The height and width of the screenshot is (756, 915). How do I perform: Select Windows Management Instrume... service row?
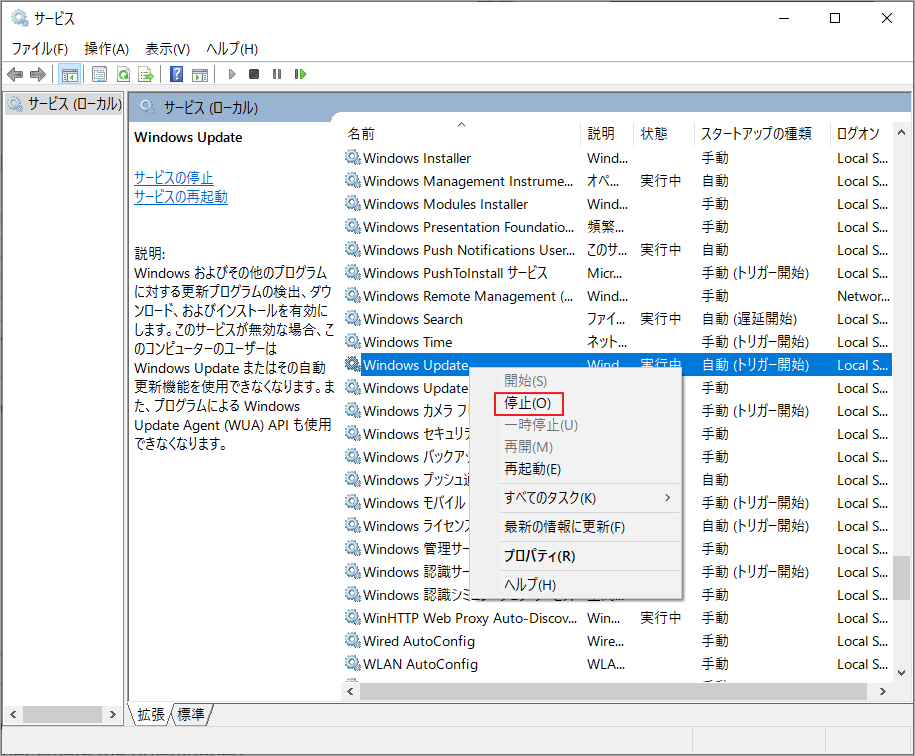pos(617,181)
